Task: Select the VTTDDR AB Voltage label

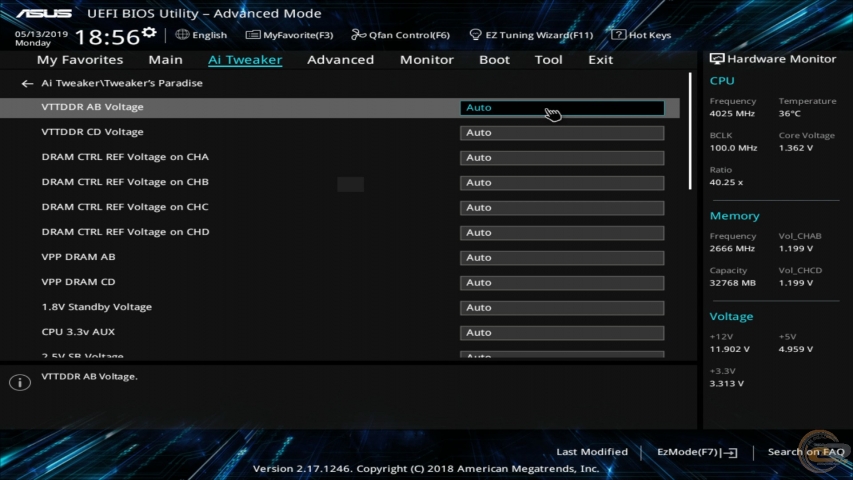Action: pyautogui.click(x=92, y=107)
